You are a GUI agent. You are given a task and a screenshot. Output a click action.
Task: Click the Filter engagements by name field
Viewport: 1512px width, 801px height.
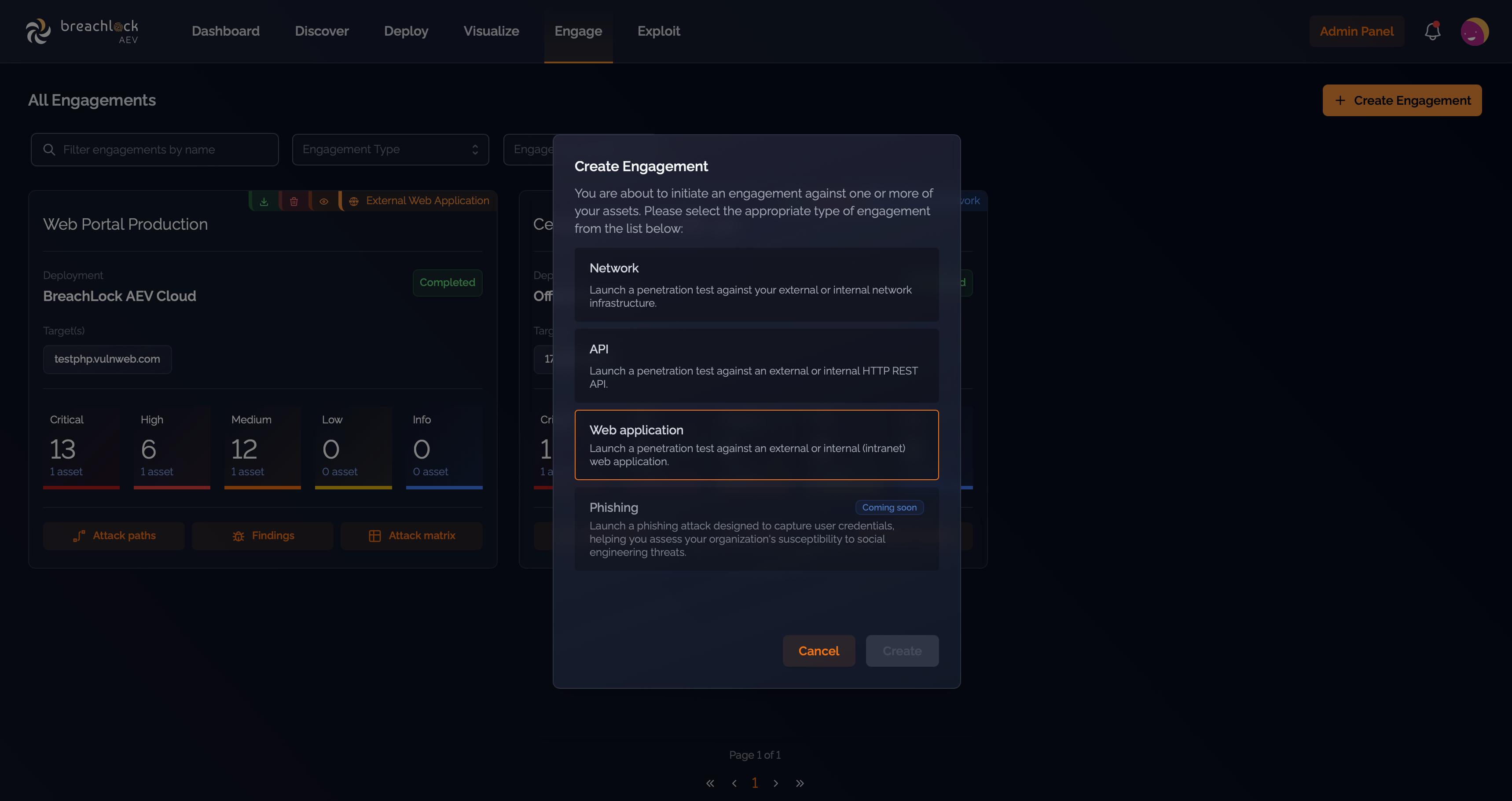click(x=154, y=150)
